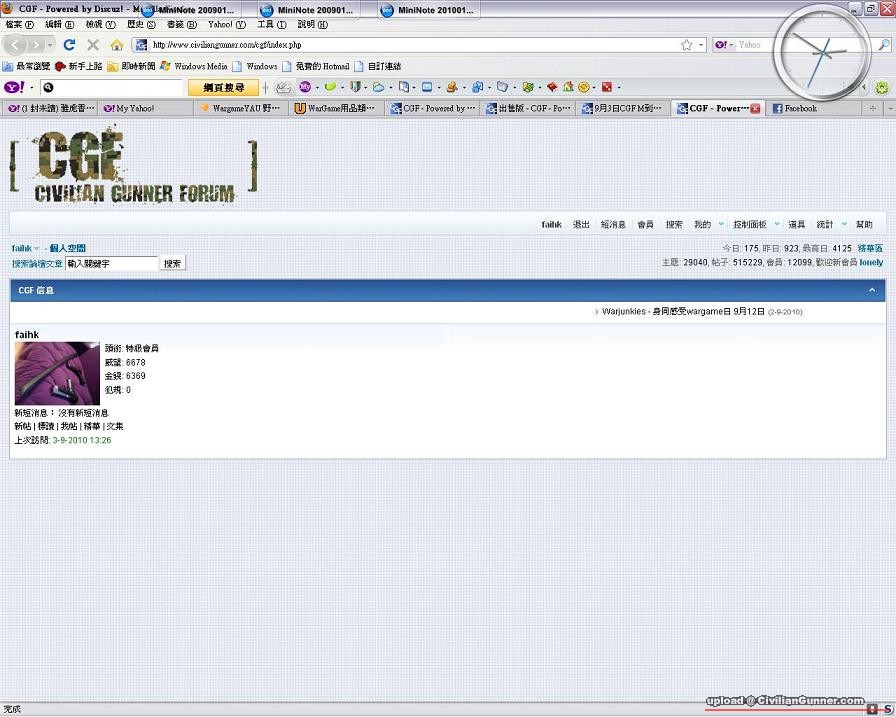Collapse the CGF 信息 section
Screen dimensions: 896x717
click(871, 290)
